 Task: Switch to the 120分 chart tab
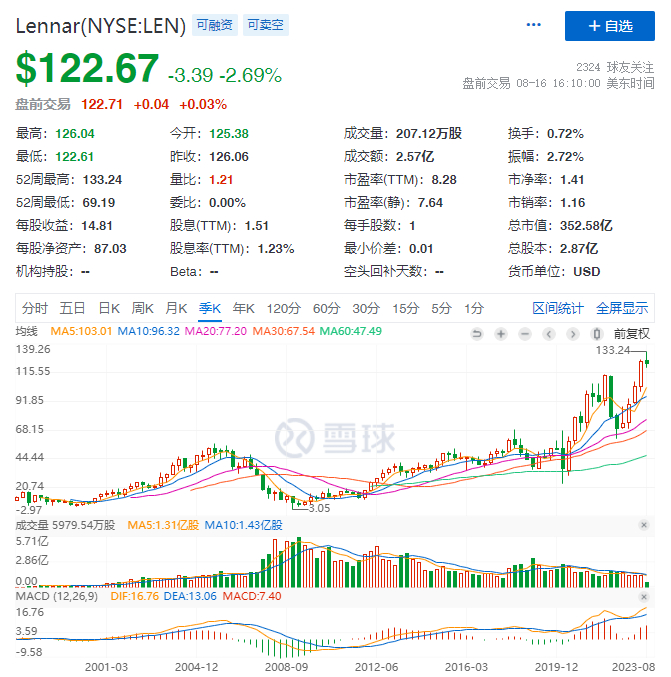tap(284, 308)
